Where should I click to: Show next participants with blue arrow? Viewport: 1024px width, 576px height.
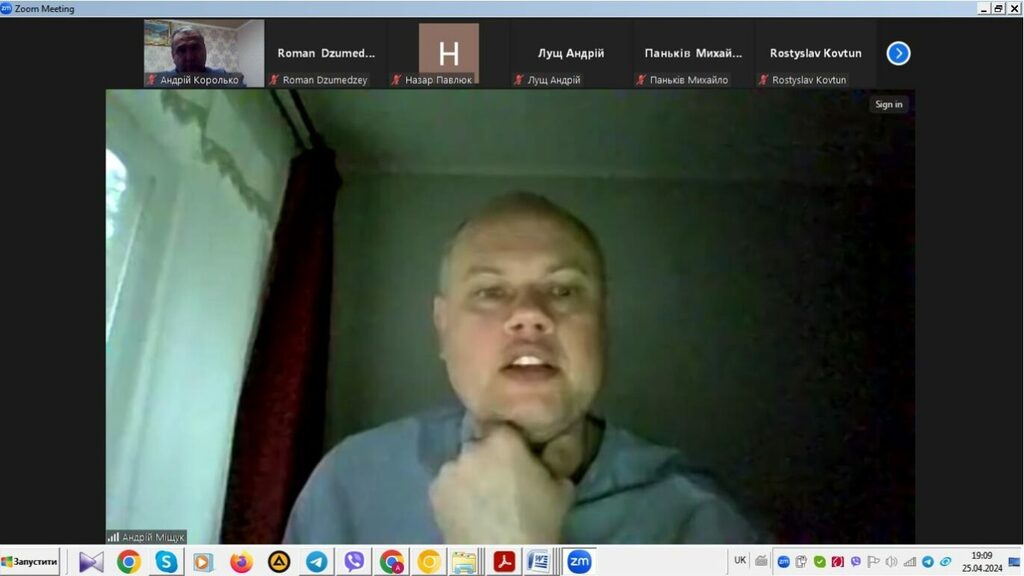click(x=898, y=53)
